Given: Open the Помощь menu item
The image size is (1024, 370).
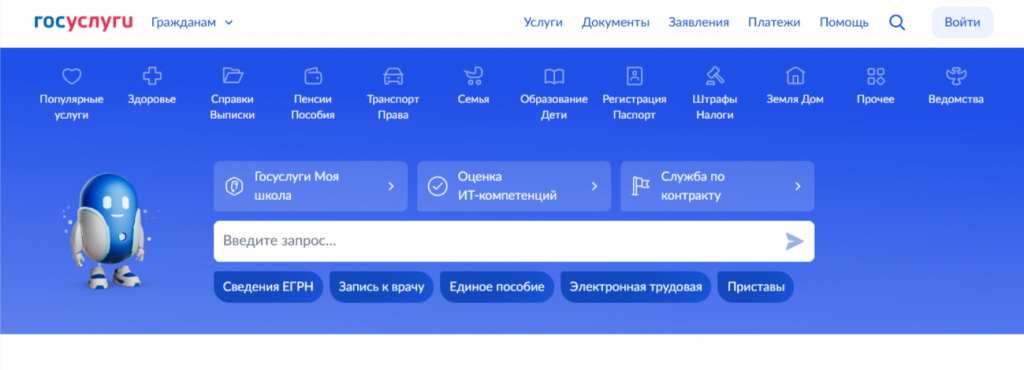Looking at the screenshot, I should pos(844,22).
